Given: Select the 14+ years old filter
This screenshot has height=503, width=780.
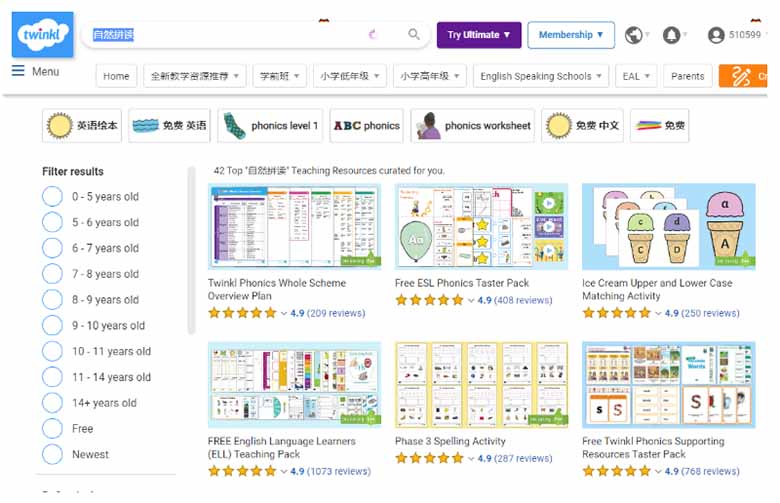Looking at the screenshot, I should tap(52, 402).
